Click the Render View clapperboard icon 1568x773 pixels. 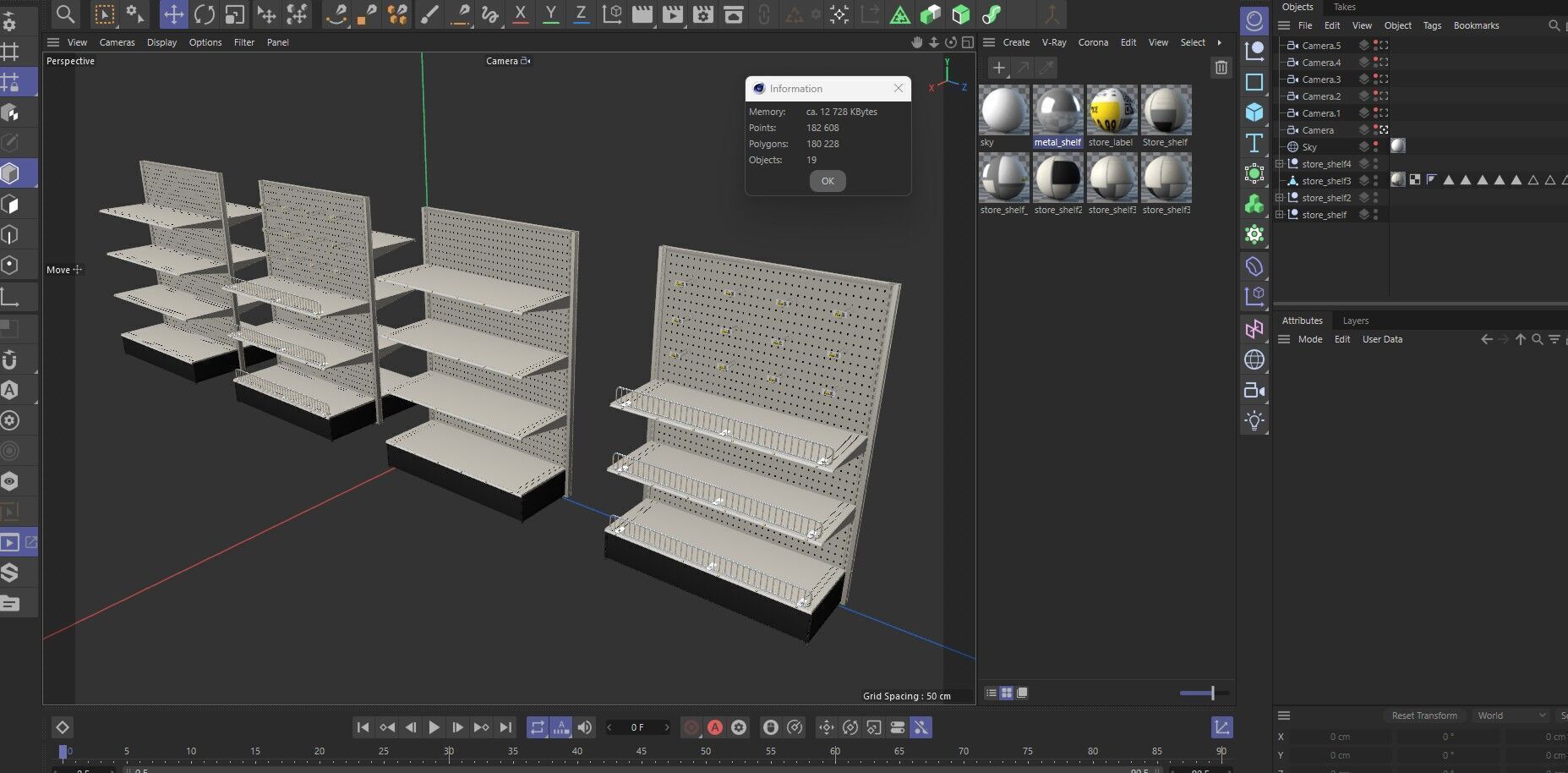(642, 14)
